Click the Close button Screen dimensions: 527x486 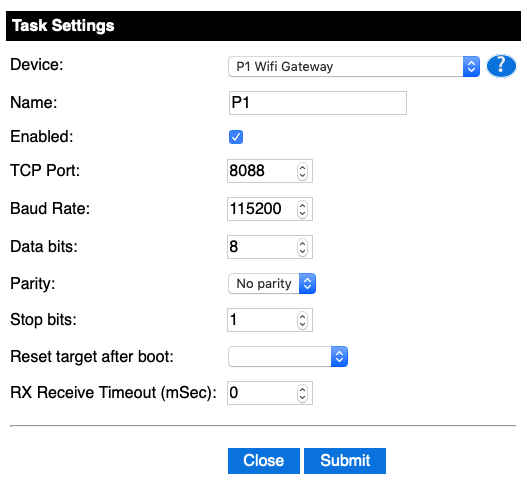point(264,461)
